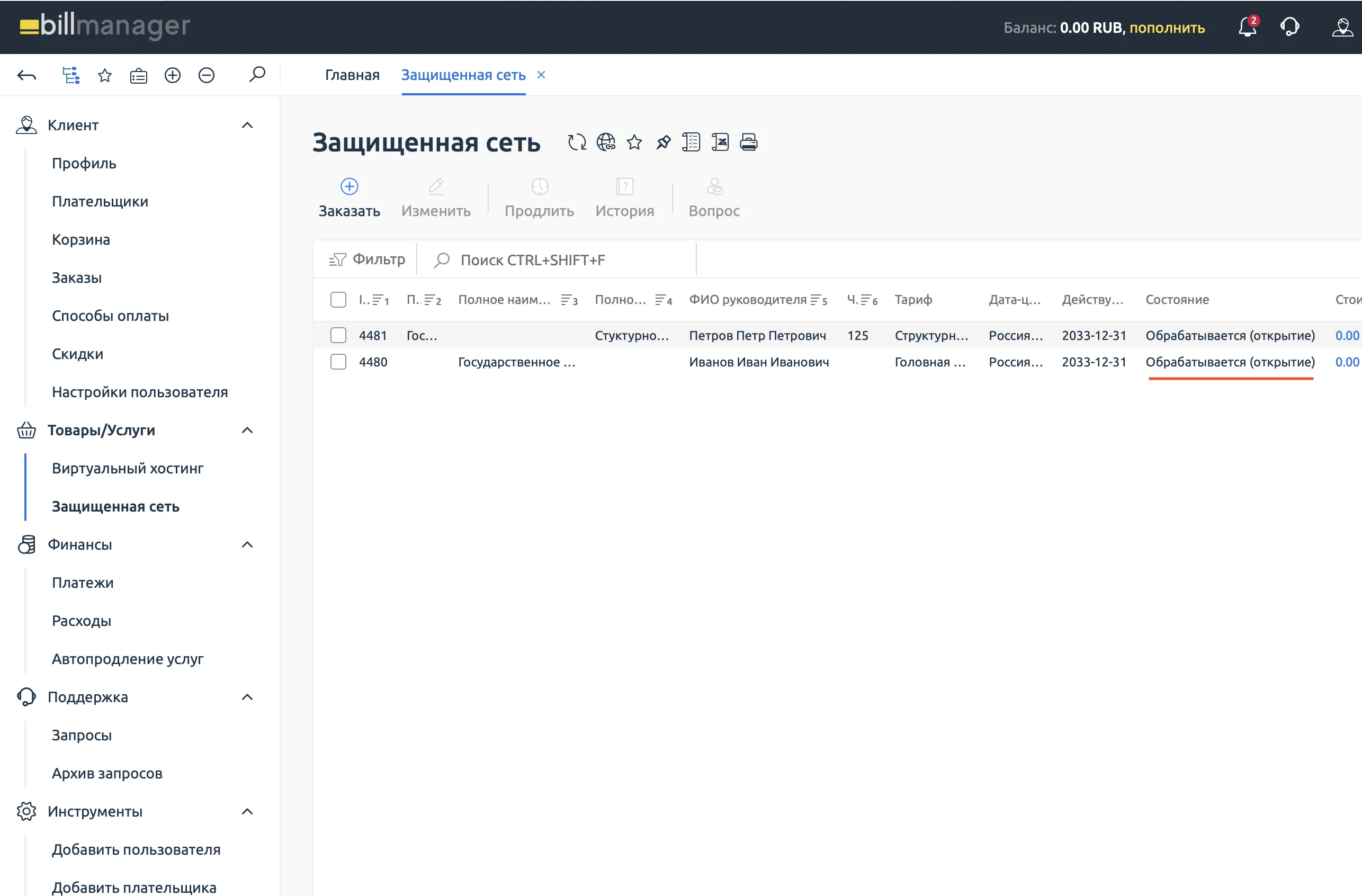Click the 0.00 cost in row 4481

(1347, 335)
